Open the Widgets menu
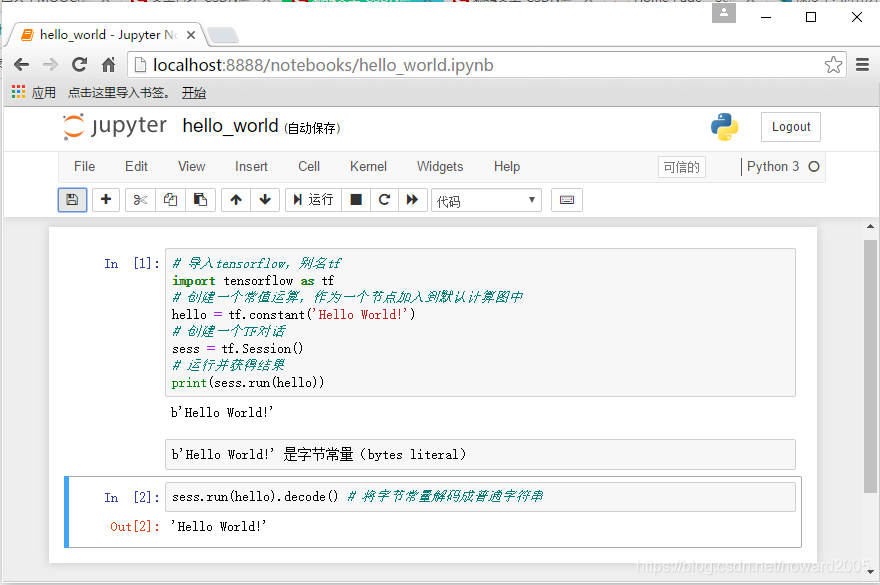 click(x=440, y=167)
